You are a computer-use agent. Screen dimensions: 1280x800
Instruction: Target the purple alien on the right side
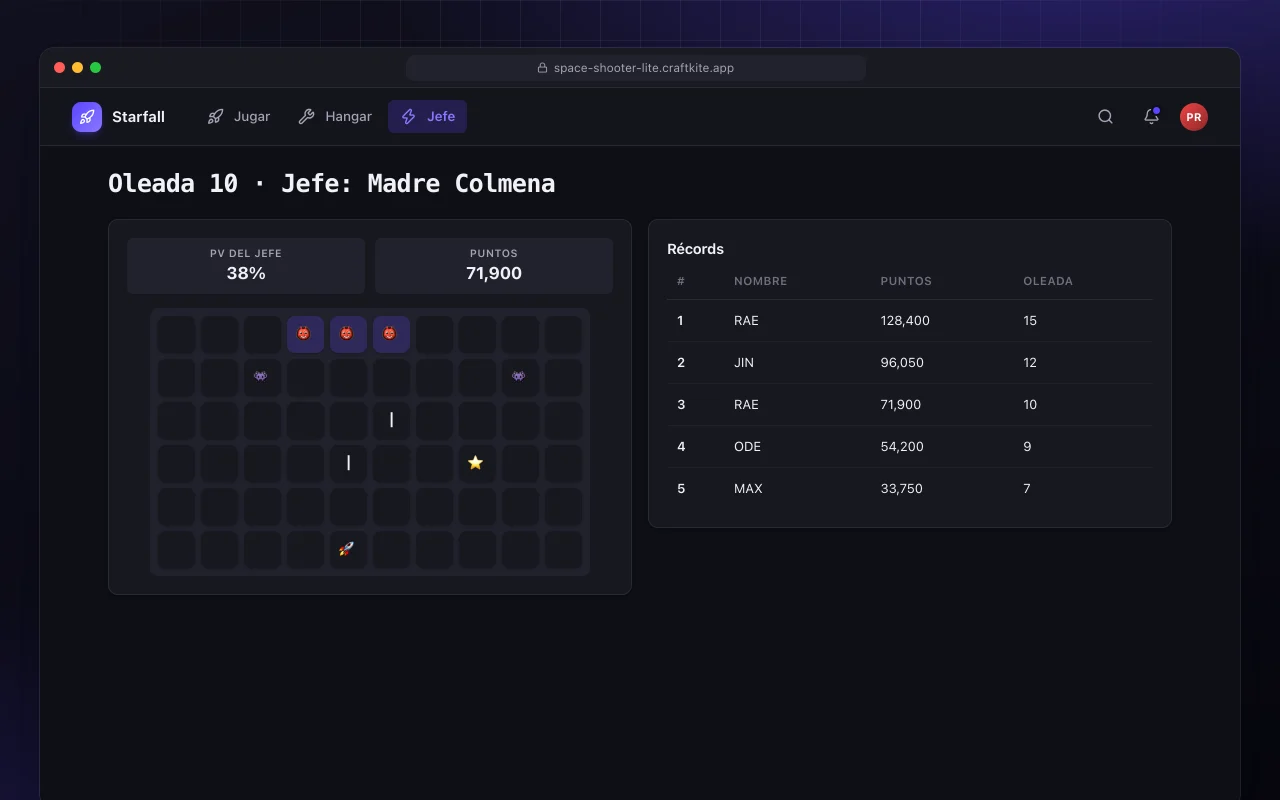519,377
